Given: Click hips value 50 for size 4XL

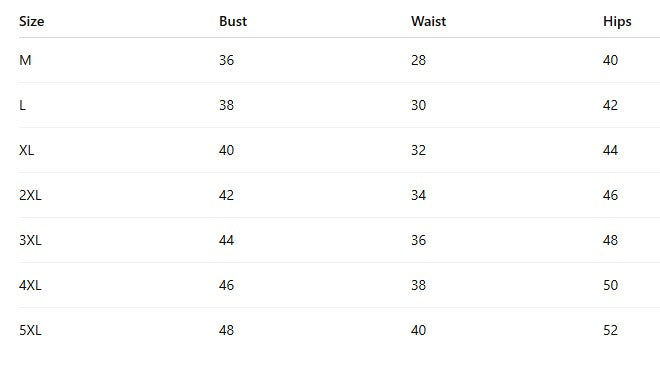Looking at the screenshot, I should (610, 285).
